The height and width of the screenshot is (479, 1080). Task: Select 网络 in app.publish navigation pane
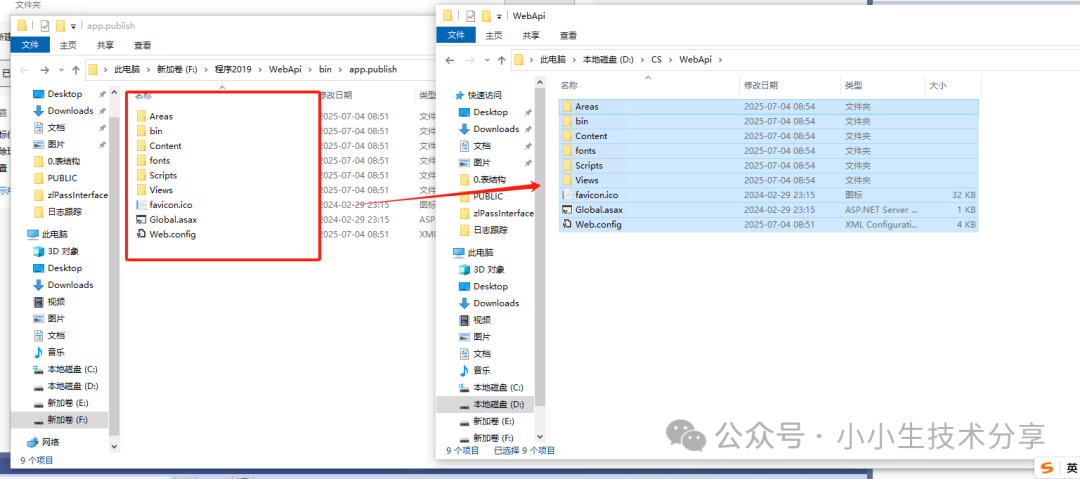[43, 442]
